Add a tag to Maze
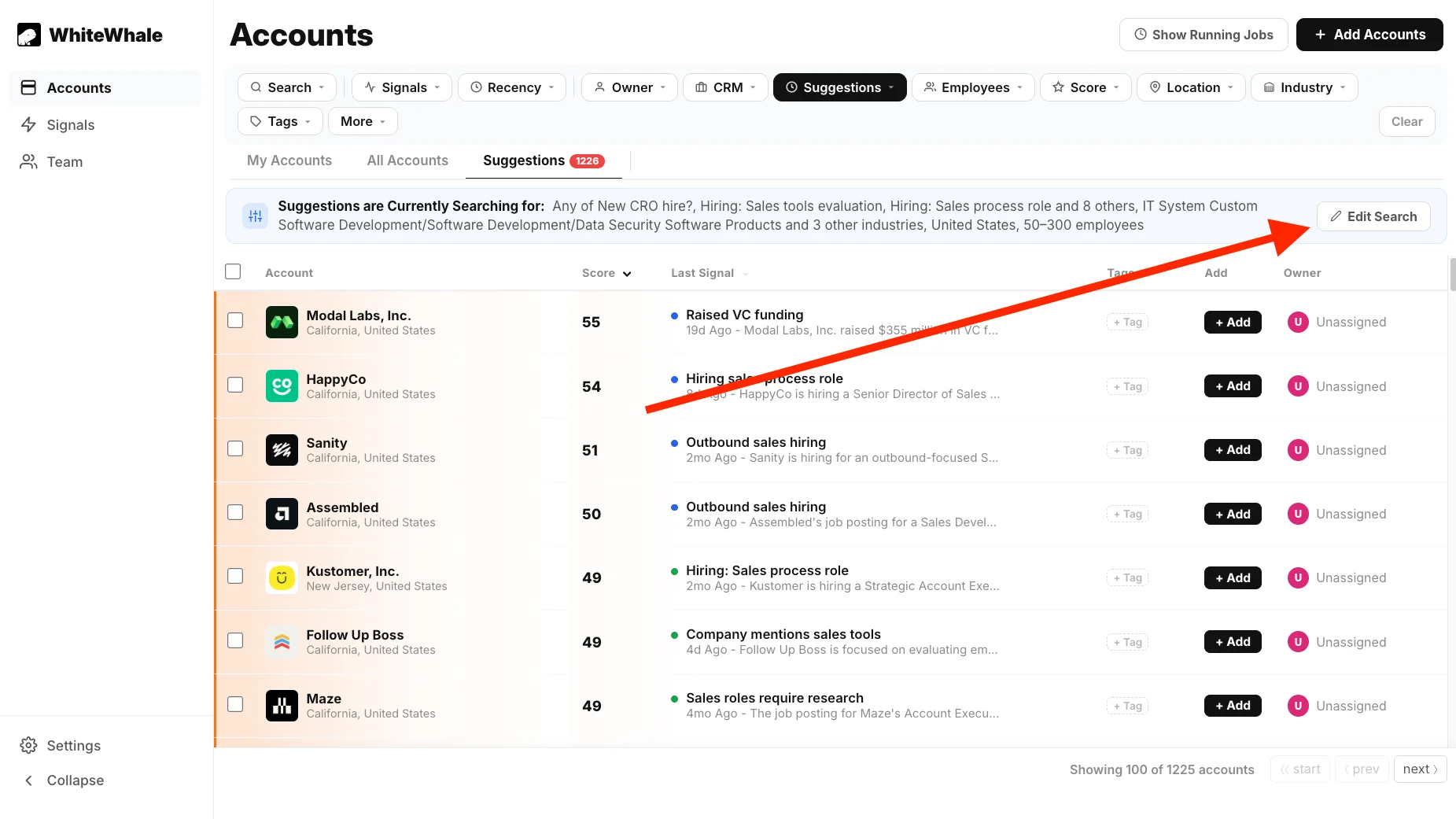Screen dimensions: 1456x819 coord(1127,706)
